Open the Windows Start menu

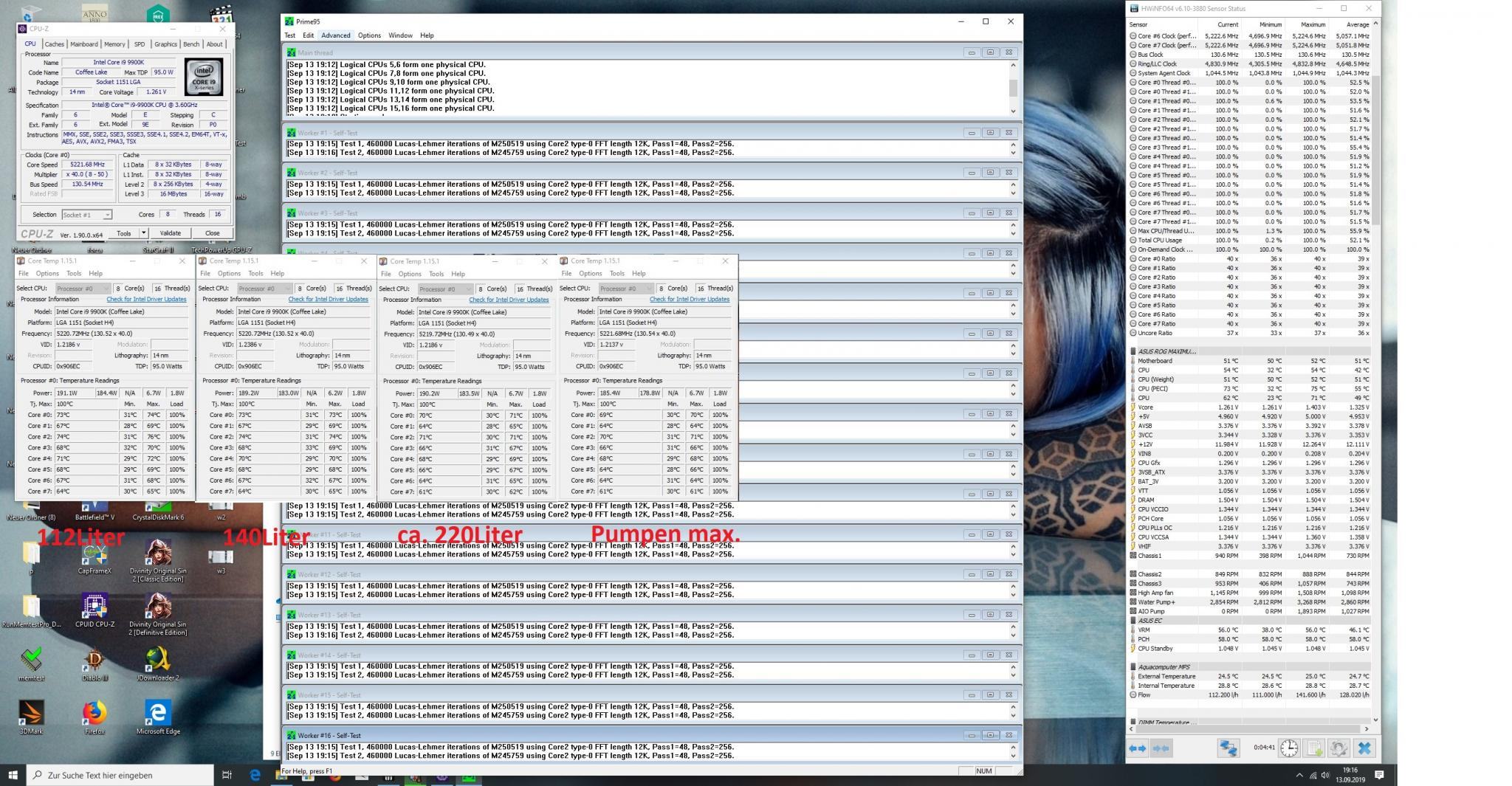tap(13, 775)
